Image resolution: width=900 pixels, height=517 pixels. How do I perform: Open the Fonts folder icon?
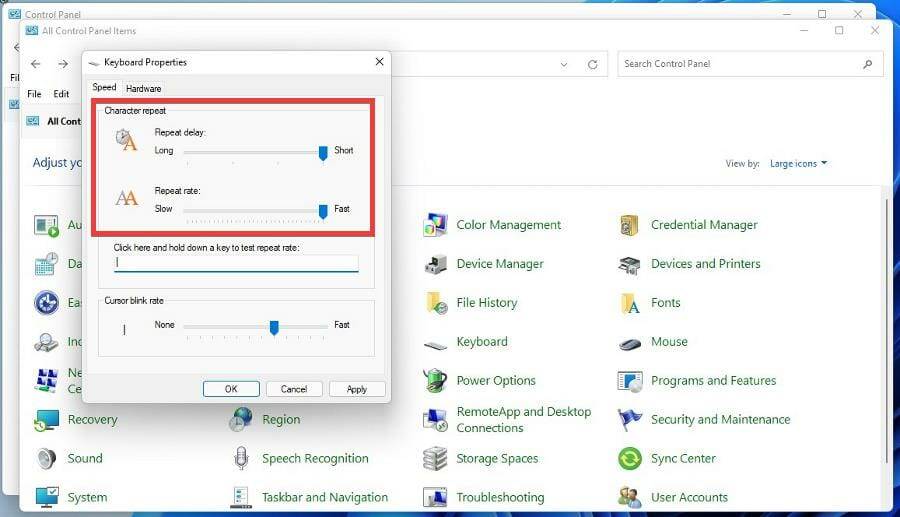click(x=630, y=303)
